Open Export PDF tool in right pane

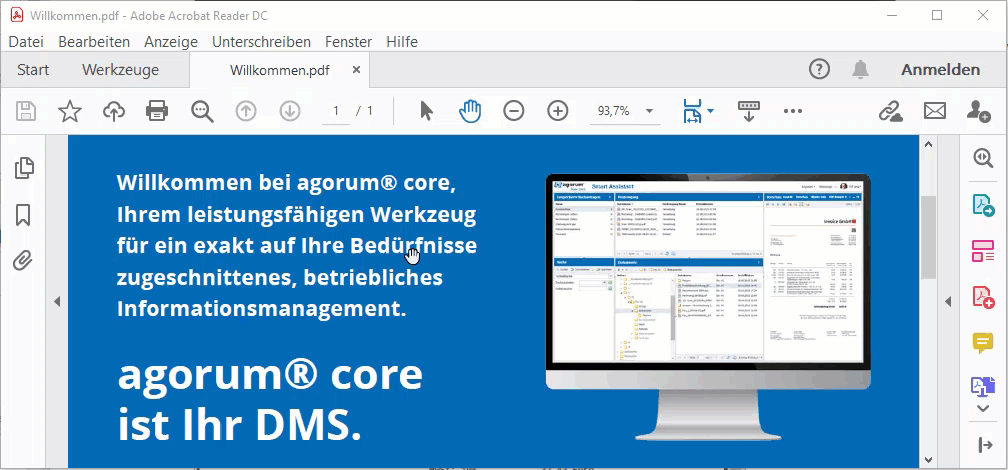point(983,205)
